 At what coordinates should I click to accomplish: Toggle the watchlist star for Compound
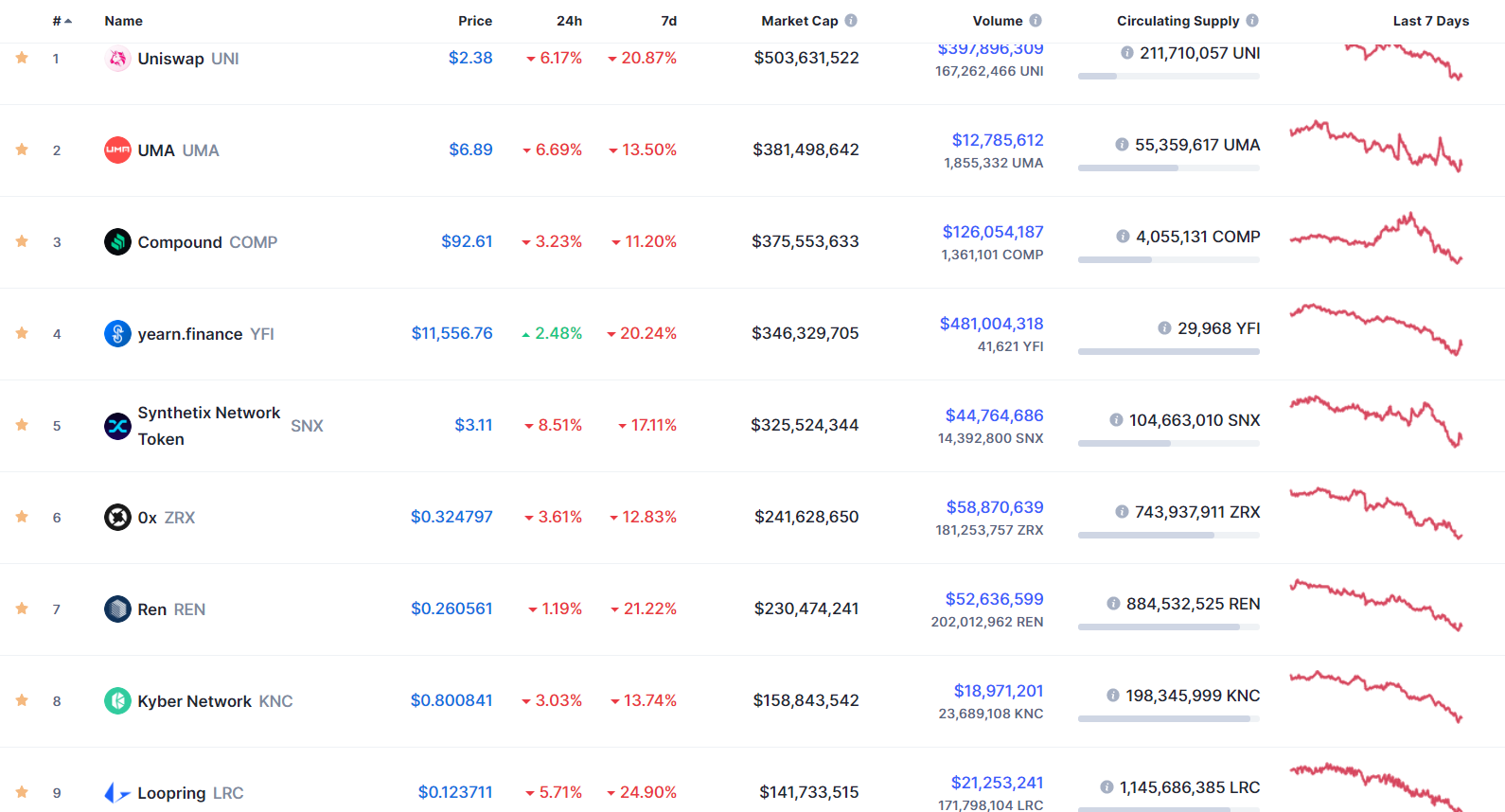pos(22,242)
